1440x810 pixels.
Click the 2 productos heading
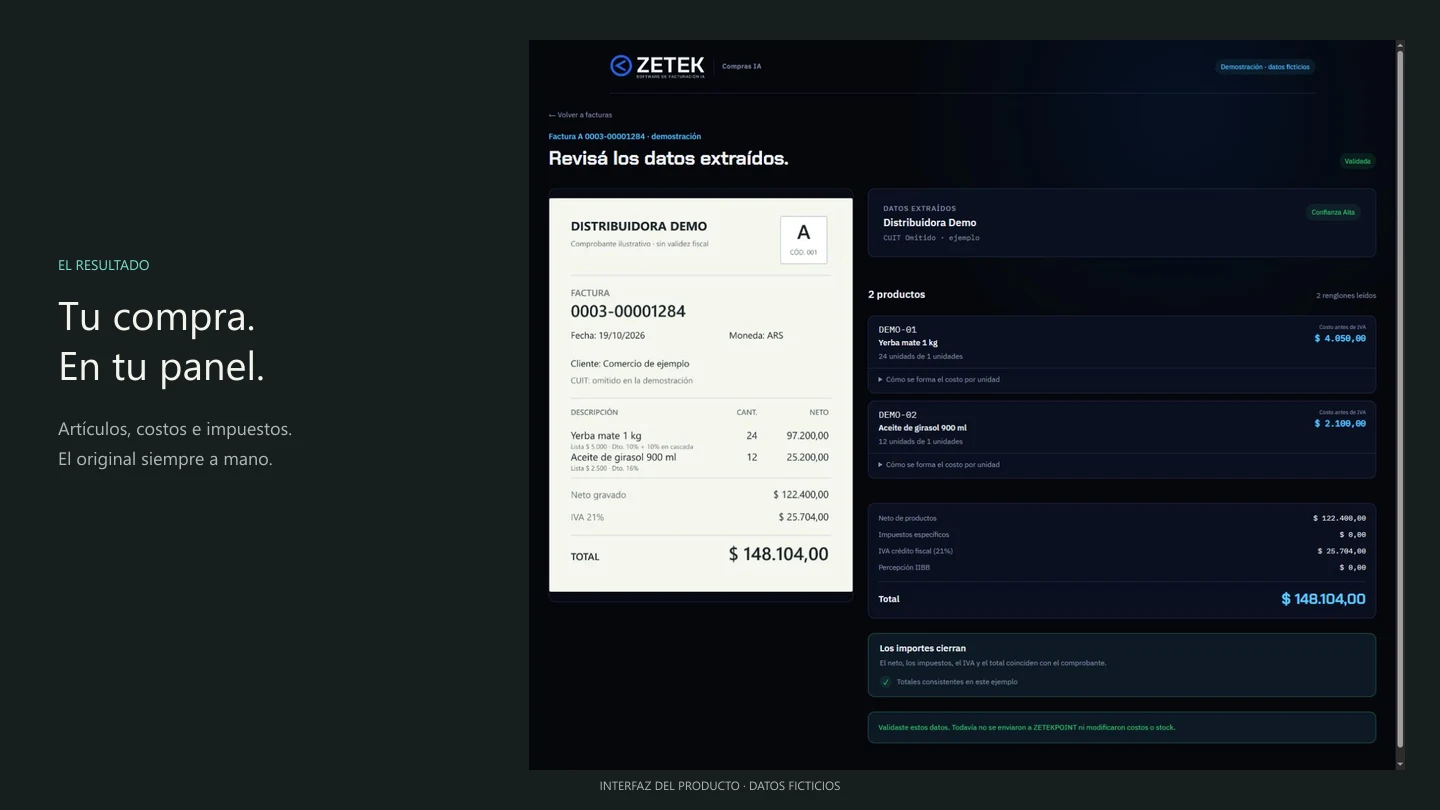(x=896, y=295)
